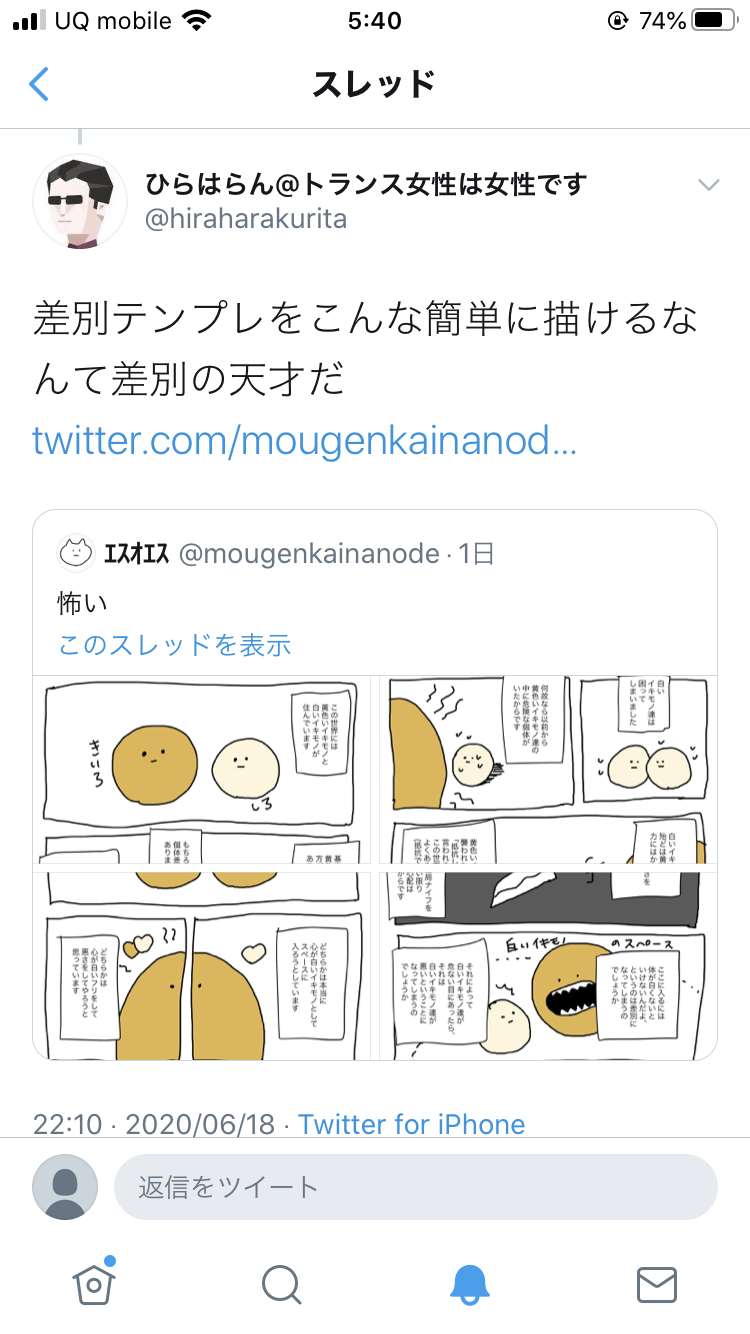Tap the @mougenkainanode handle in quoted tweet
Image resolution: width=750 pixels, height=1334 pixels.
(x=309, y=553)
